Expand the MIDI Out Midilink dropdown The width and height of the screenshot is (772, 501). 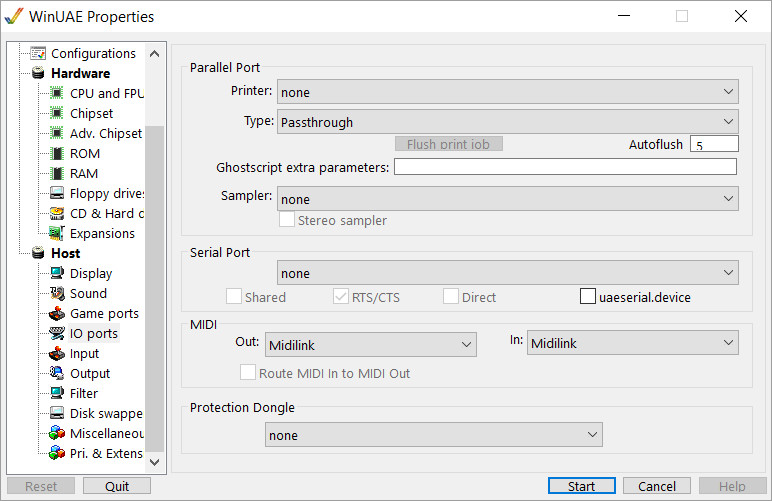coord(371,344)
